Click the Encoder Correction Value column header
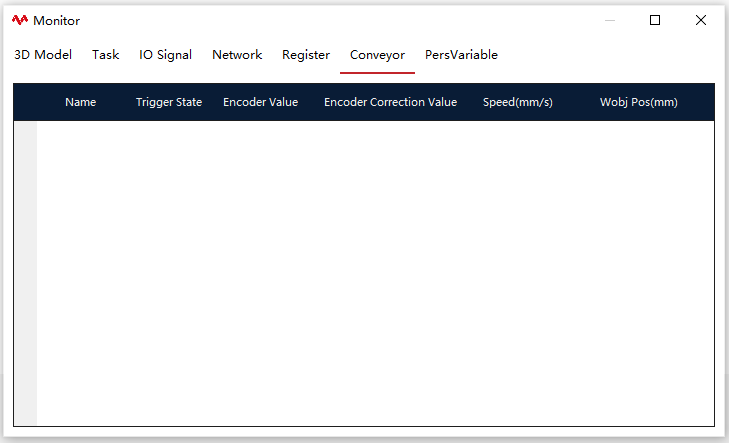This screenshot has width=729, height=443. point(391,102)
